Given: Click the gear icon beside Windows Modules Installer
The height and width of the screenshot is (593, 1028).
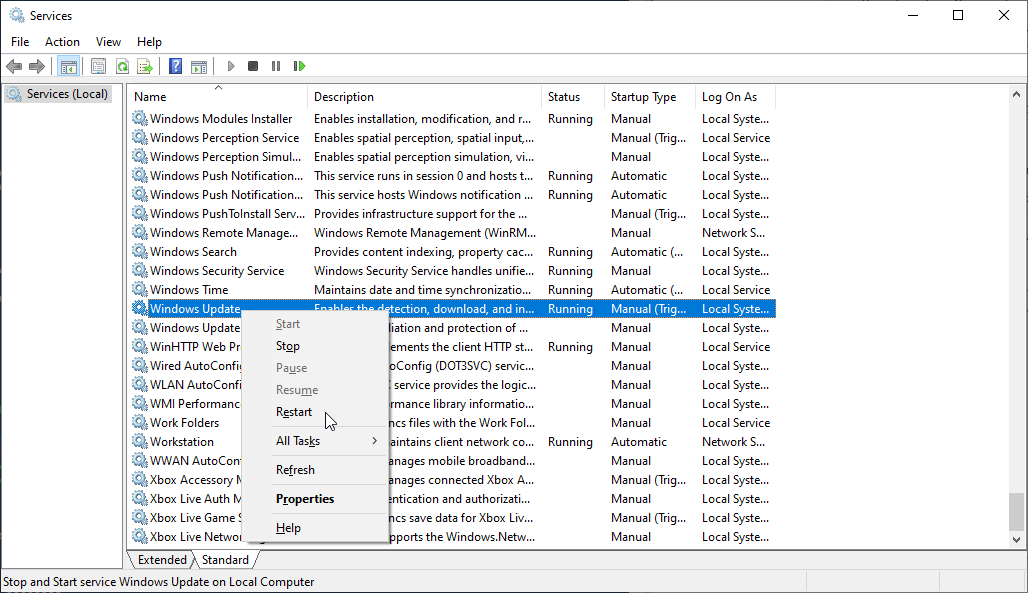Looking at the screenshot, I should (140, 118).
